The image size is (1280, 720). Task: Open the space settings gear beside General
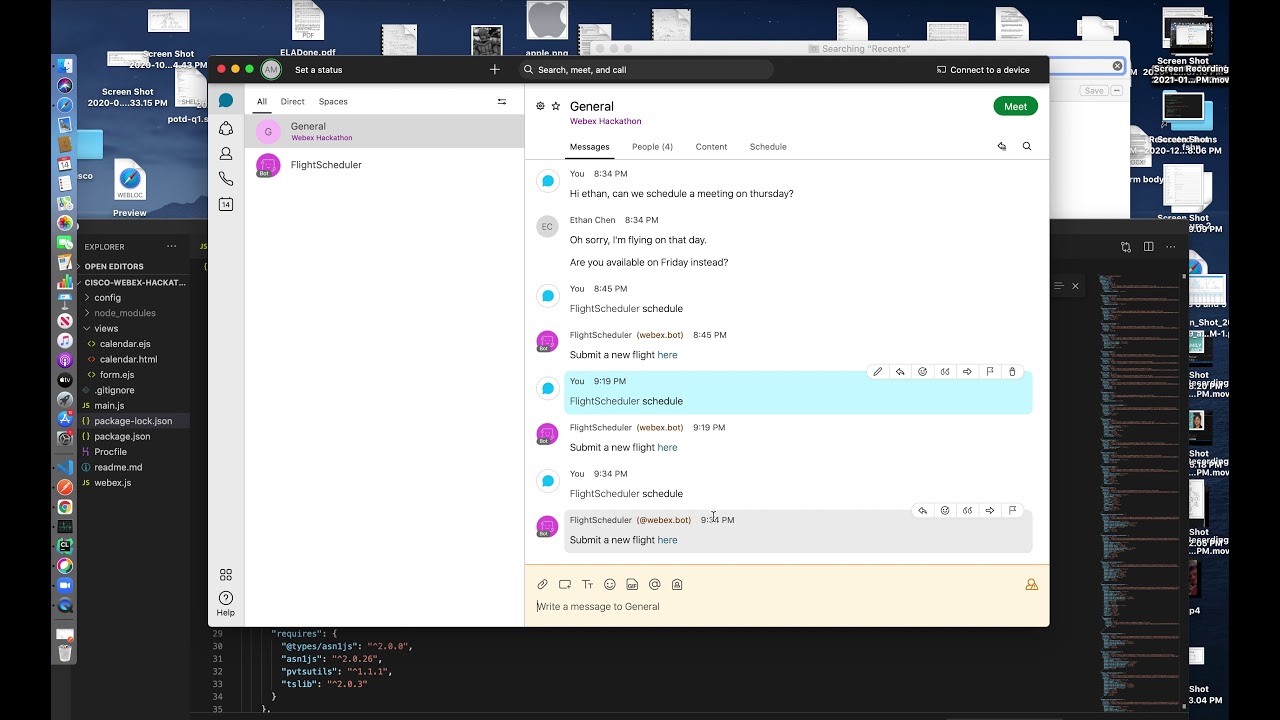(x=540, y=106)
